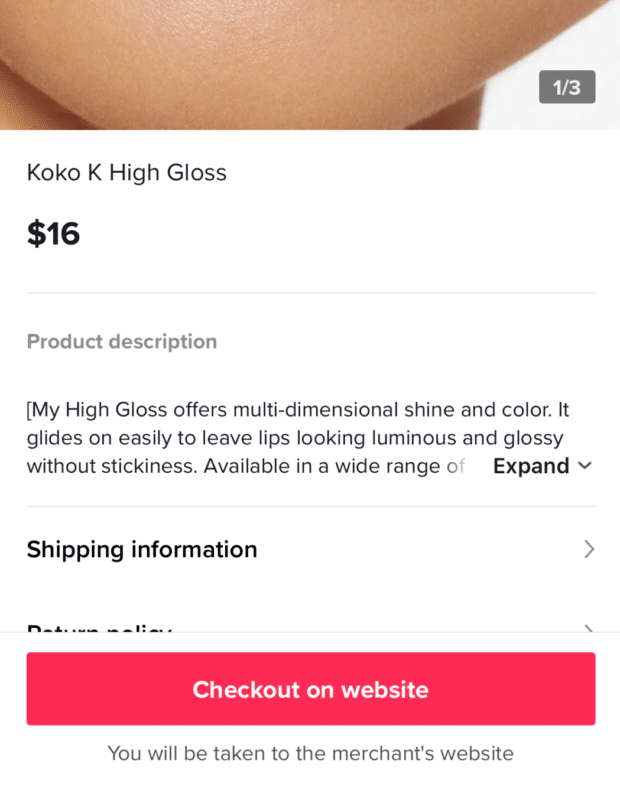The height and width of the screenshot is (790, 620).
Task: Tap the 1/3 image counter badge
Action: click(567, 88)
